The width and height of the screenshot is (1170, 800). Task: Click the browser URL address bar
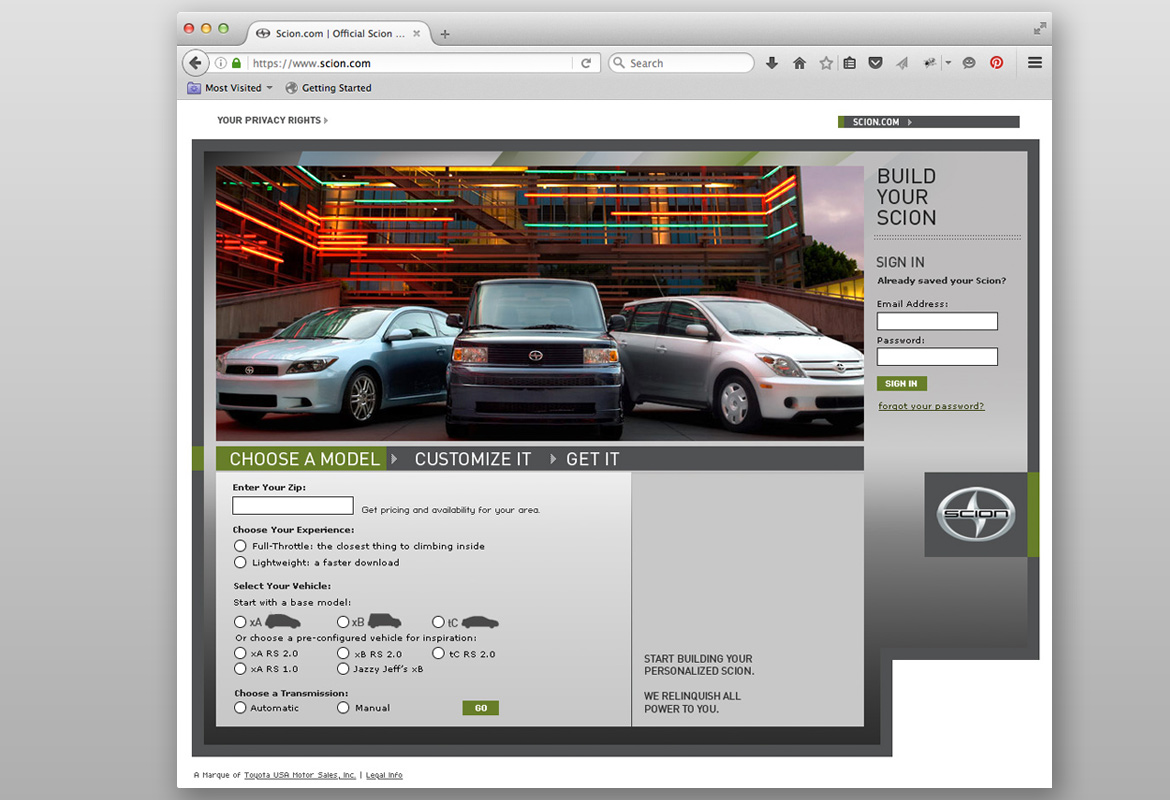click(x=410, y=63)
